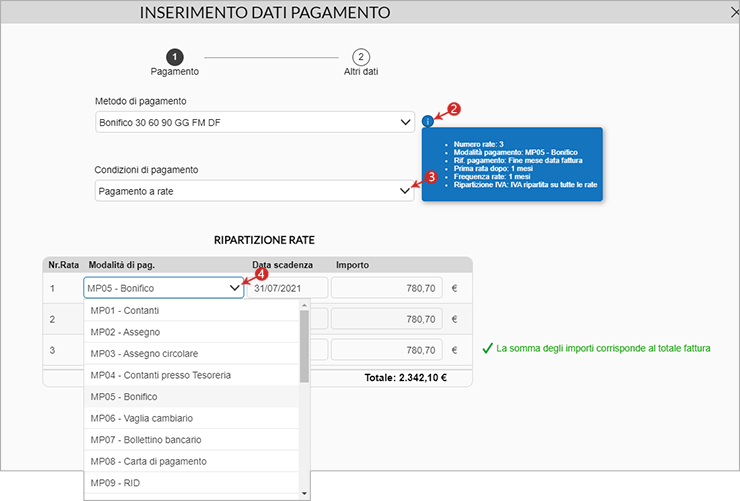
Task: Choose MP08 - Carta di pagamento
Action: (192, 461)
